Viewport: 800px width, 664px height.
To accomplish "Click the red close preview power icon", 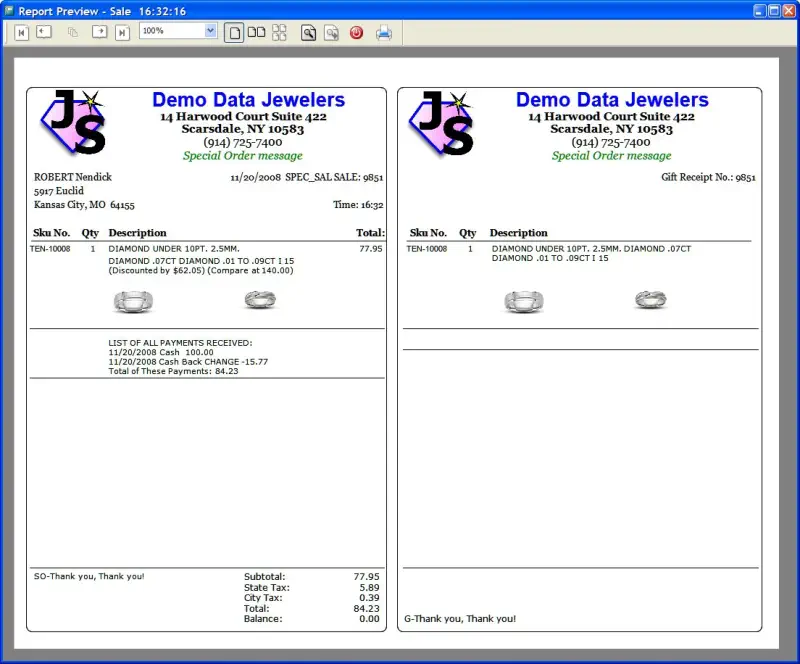I will (x=357, y=33).
